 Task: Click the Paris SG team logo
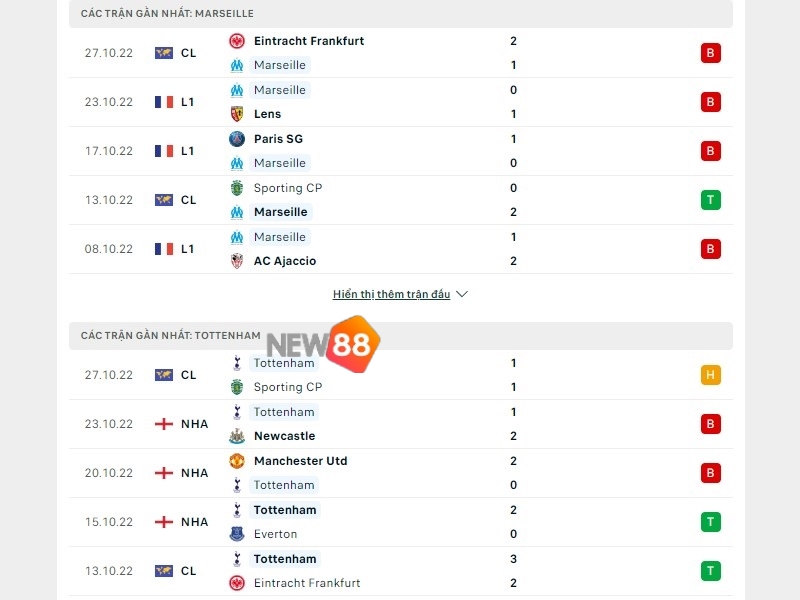point(238,139)
